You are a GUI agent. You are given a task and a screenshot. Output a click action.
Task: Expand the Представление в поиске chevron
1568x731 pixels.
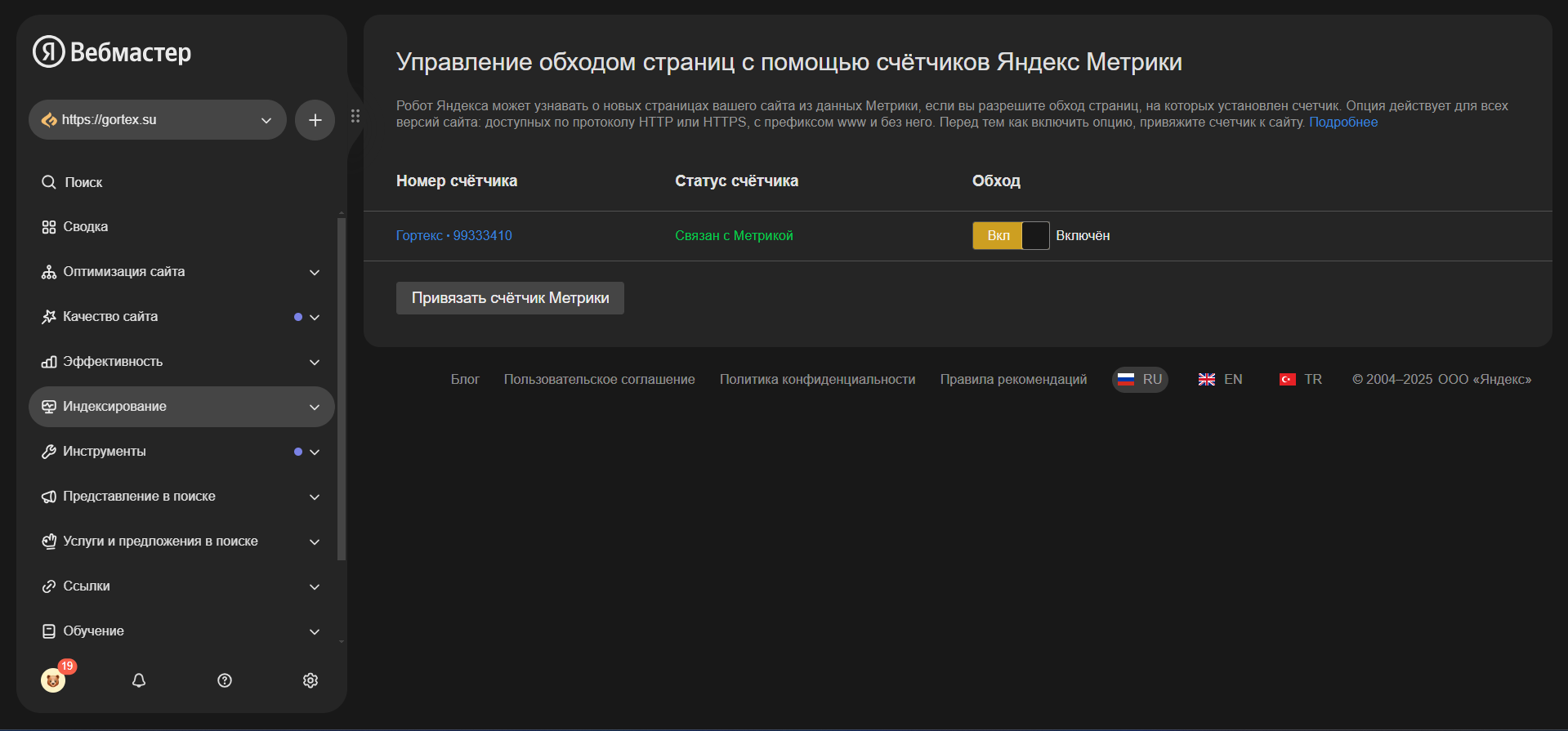(315, 497)
